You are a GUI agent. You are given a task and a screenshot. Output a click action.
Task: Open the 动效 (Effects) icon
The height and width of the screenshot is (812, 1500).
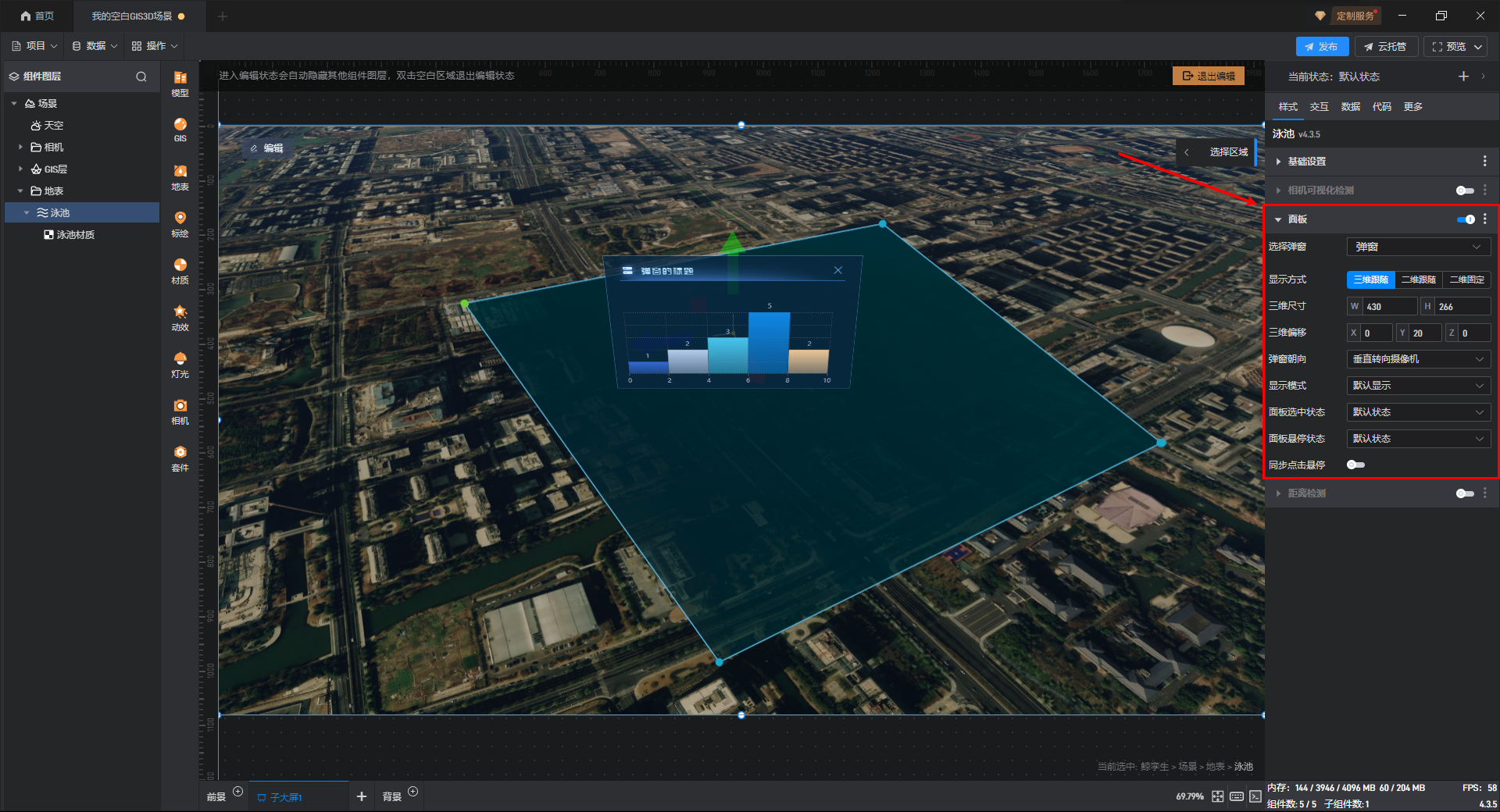pyautogui.click(x=180, y=317)
